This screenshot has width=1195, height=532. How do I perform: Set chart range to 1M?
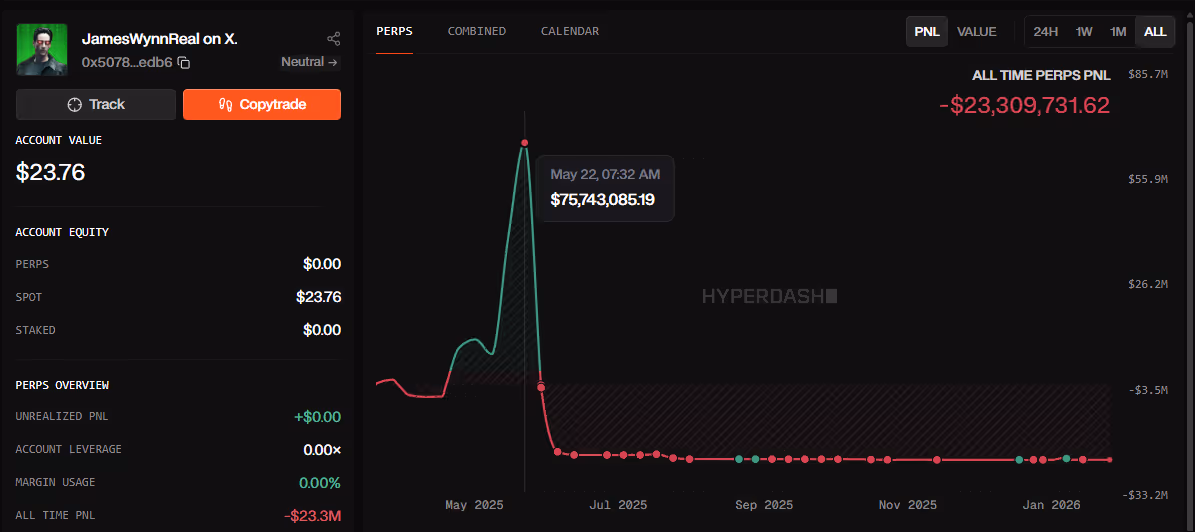coord(1117,31)
